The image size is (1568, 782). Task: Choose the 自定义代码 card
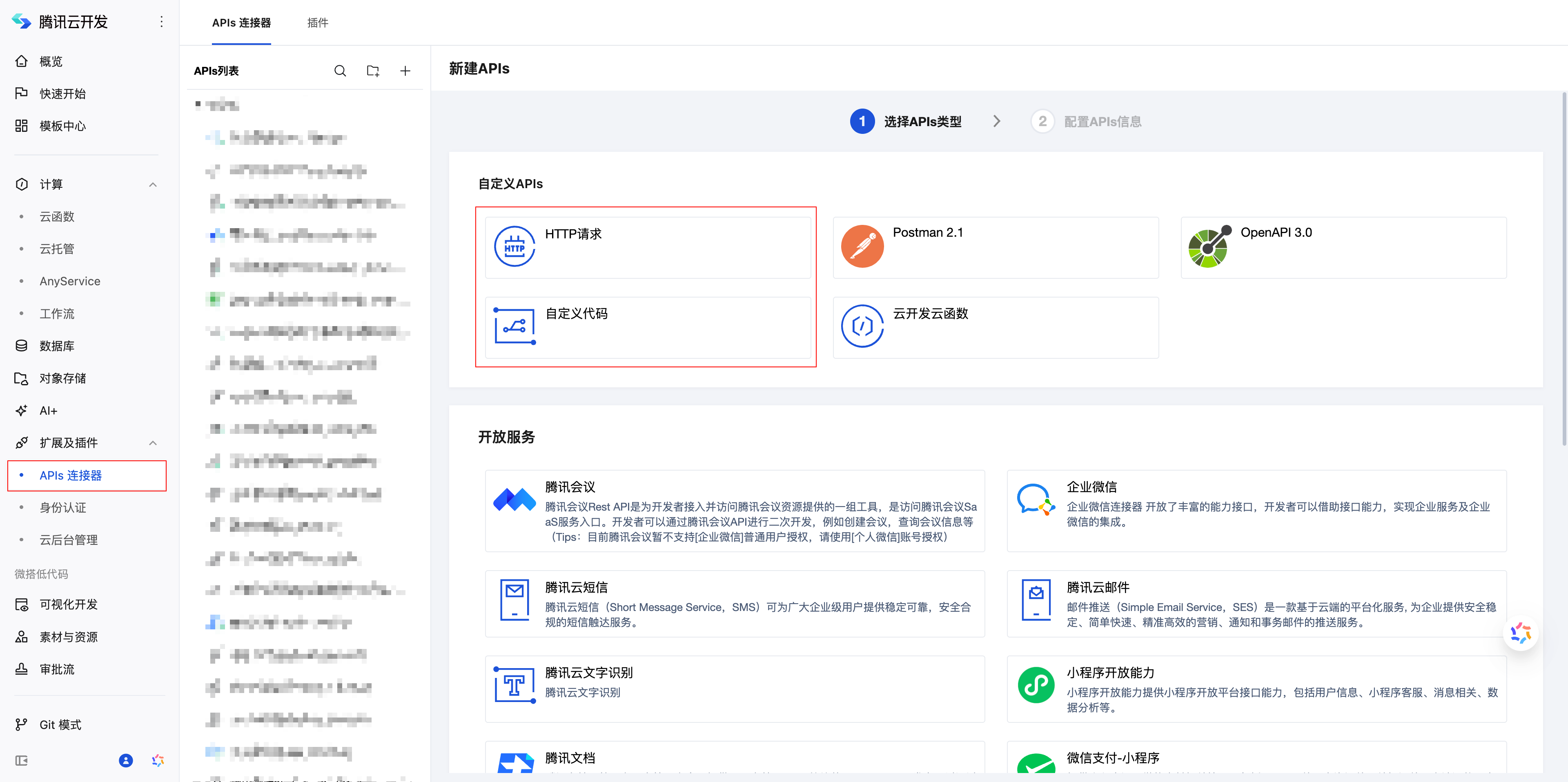(648, 327)
